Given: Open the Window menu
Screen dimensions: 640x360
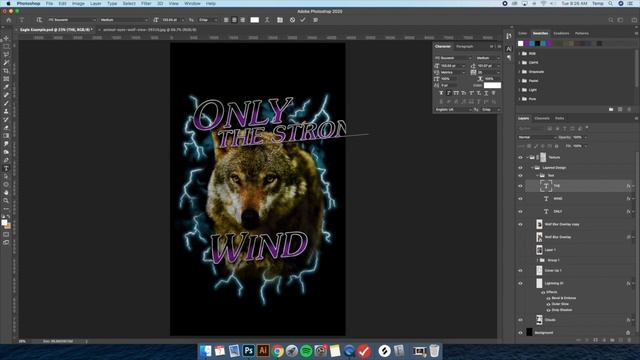Looking at the screenshot, I should click(192, 3).
